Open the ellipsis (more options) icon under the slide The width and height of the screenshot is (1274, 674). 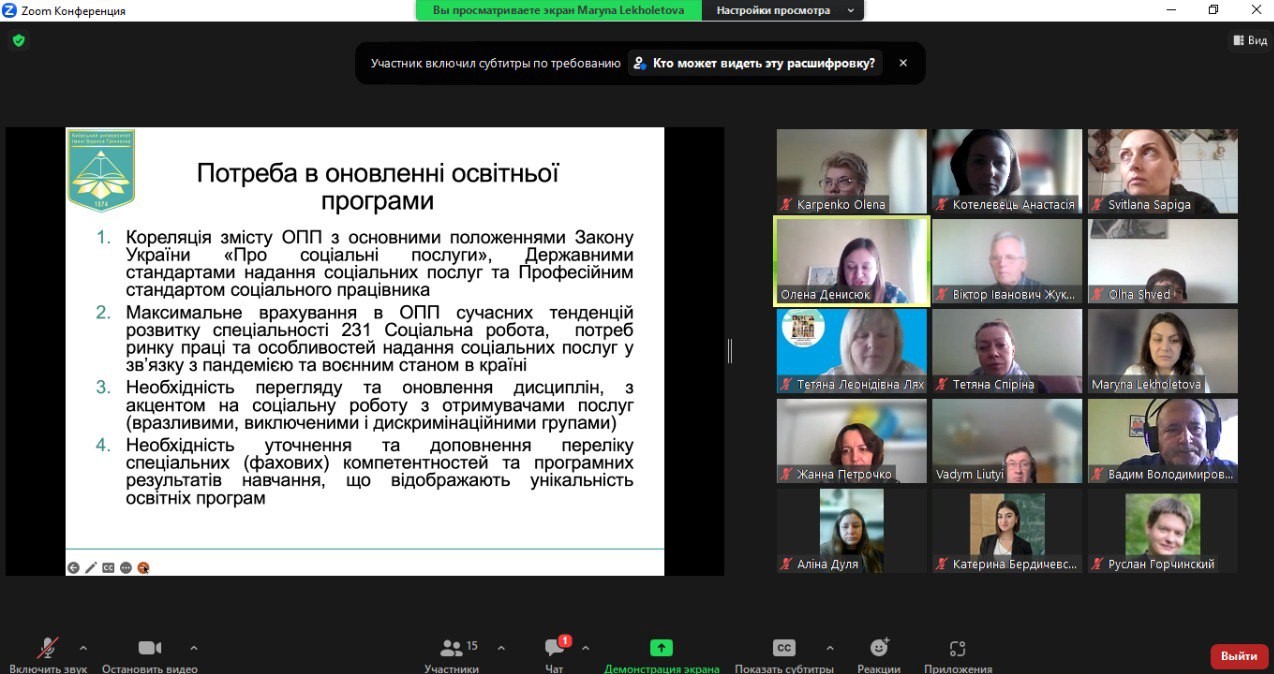click(x=128, y=567)
